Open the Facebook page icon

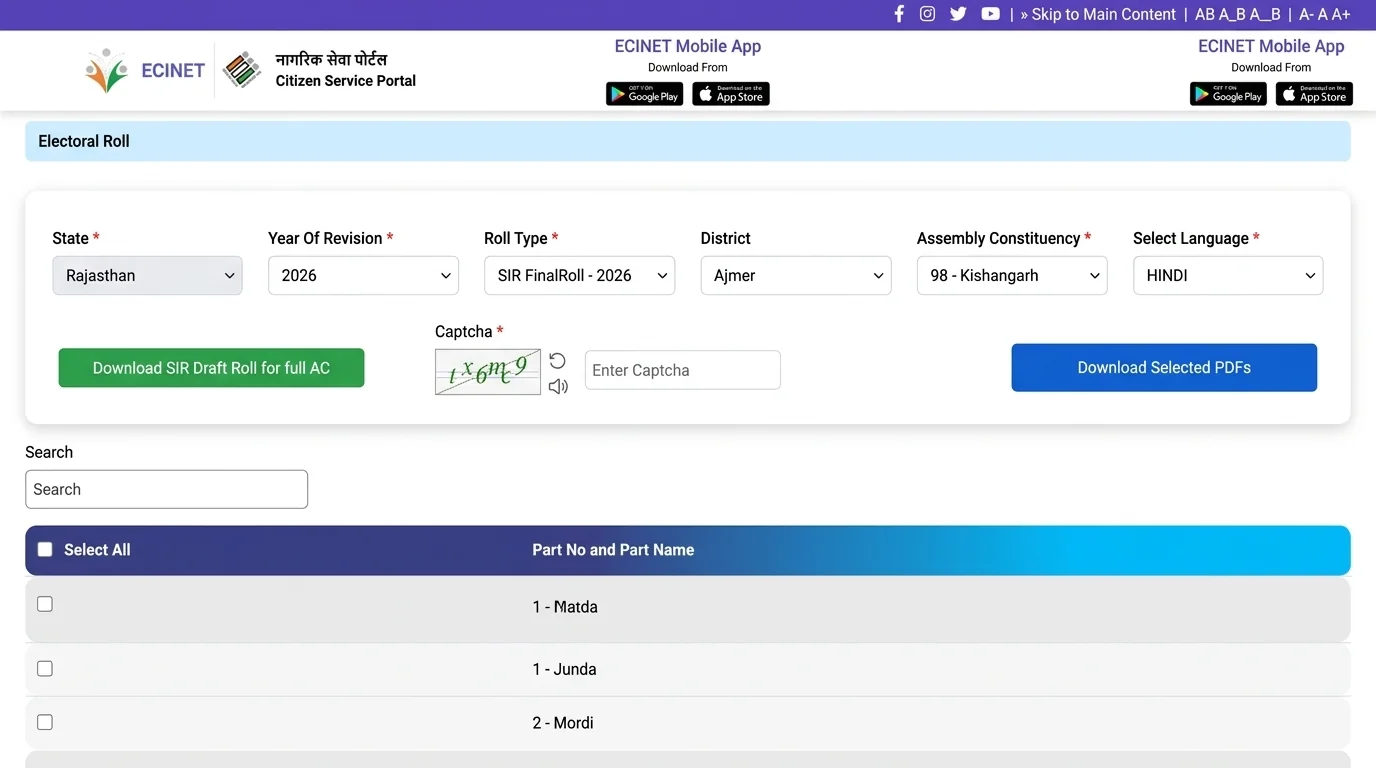click(899, 14)
